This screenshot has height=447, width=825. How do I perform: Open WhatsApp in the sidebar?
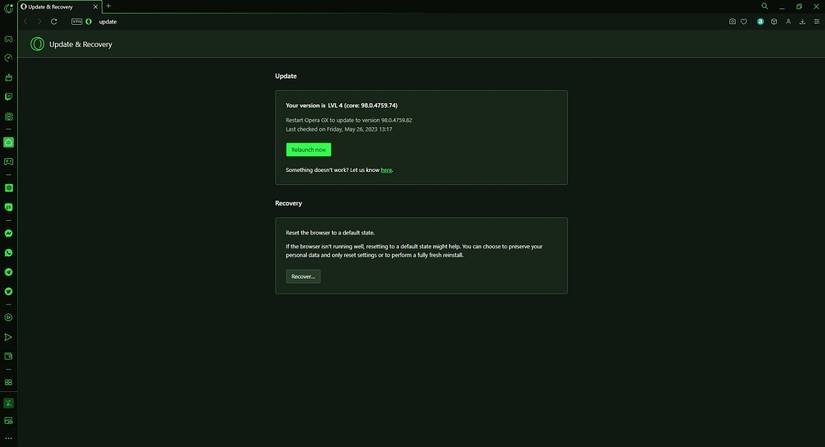(x=8, y=253)
